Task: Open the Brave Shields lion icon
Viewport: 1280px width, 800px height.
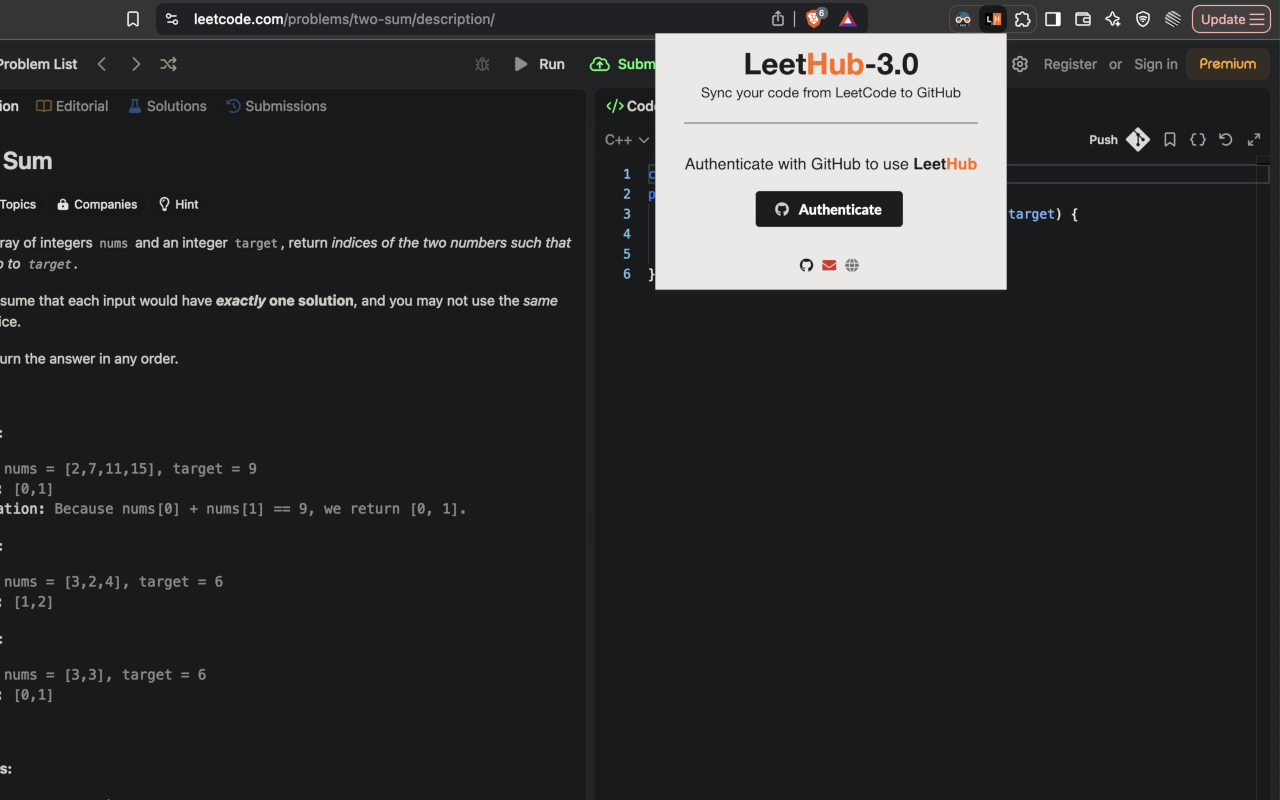Action: [815, 18]
